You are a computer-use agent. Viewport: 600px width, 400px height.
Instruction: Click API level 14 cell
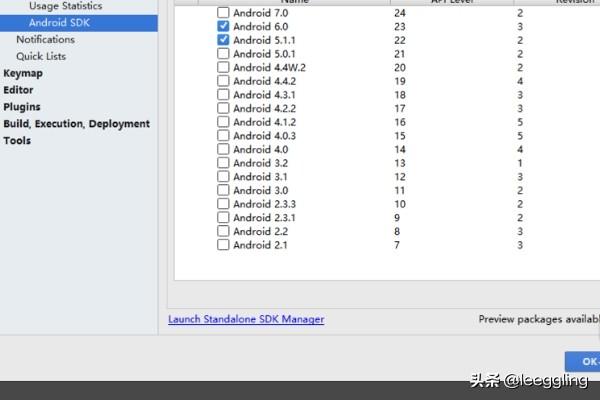tap(400, 150)
